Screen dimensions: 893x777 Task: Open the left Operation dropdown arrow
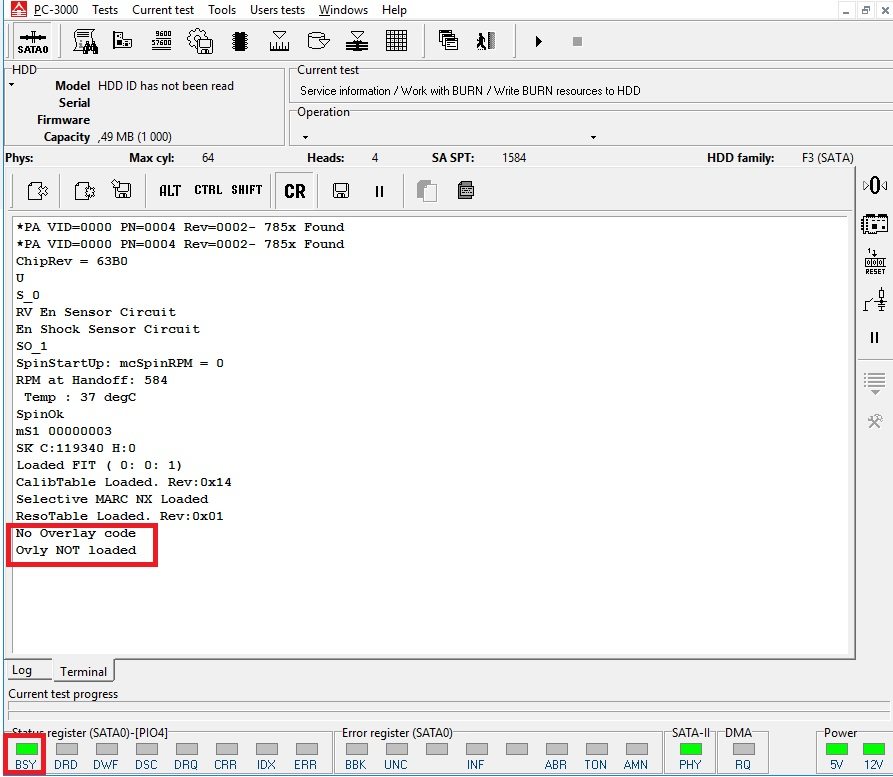[305, 137]
